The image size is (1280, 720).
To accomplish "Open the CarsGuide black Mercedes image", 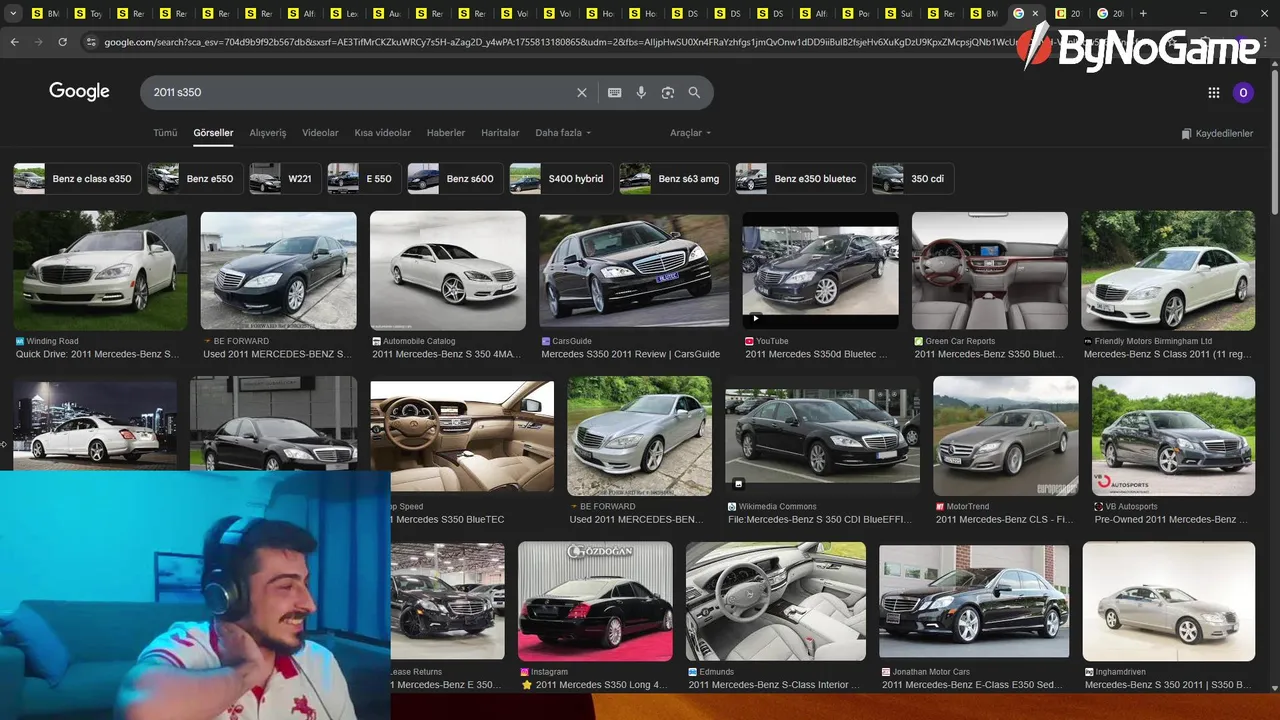I will click(634, 270).
